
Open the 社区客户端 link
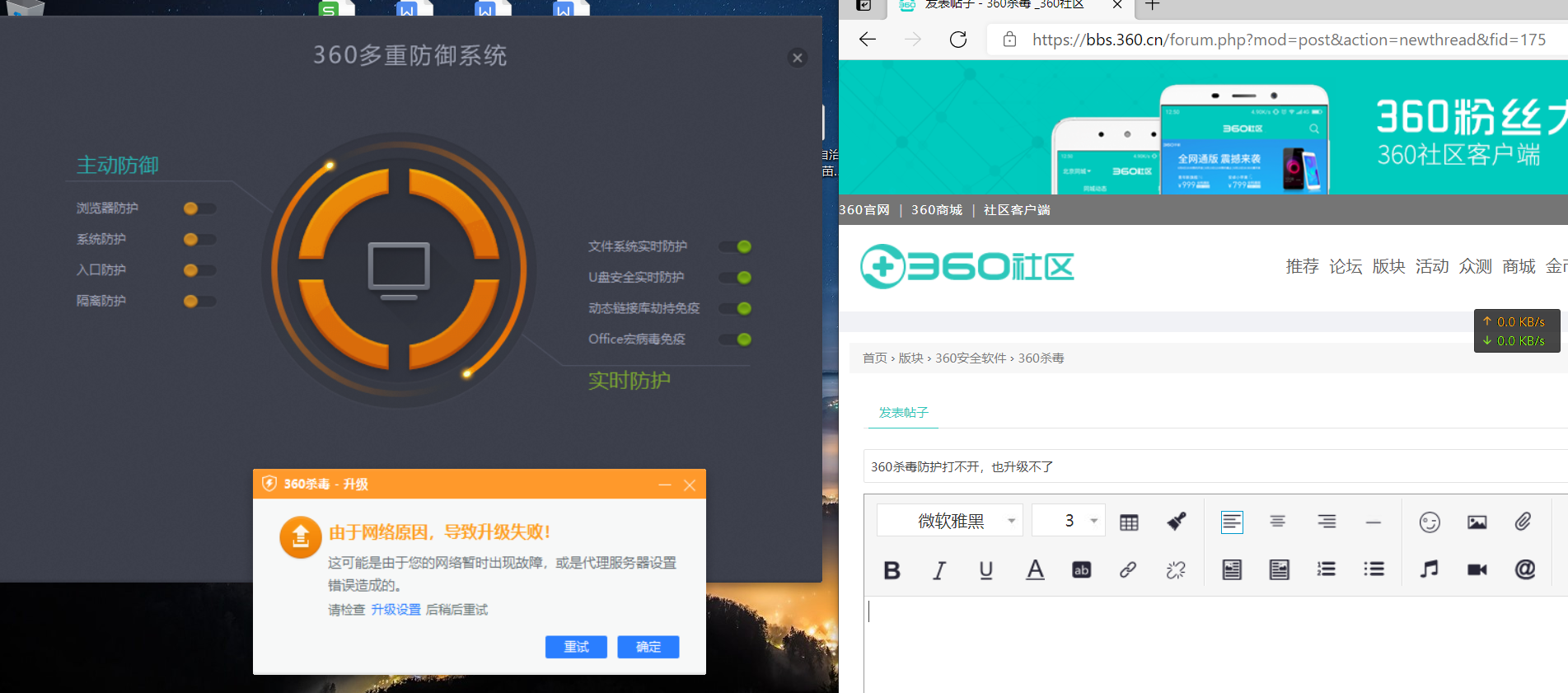click(x=1017, y=210)
